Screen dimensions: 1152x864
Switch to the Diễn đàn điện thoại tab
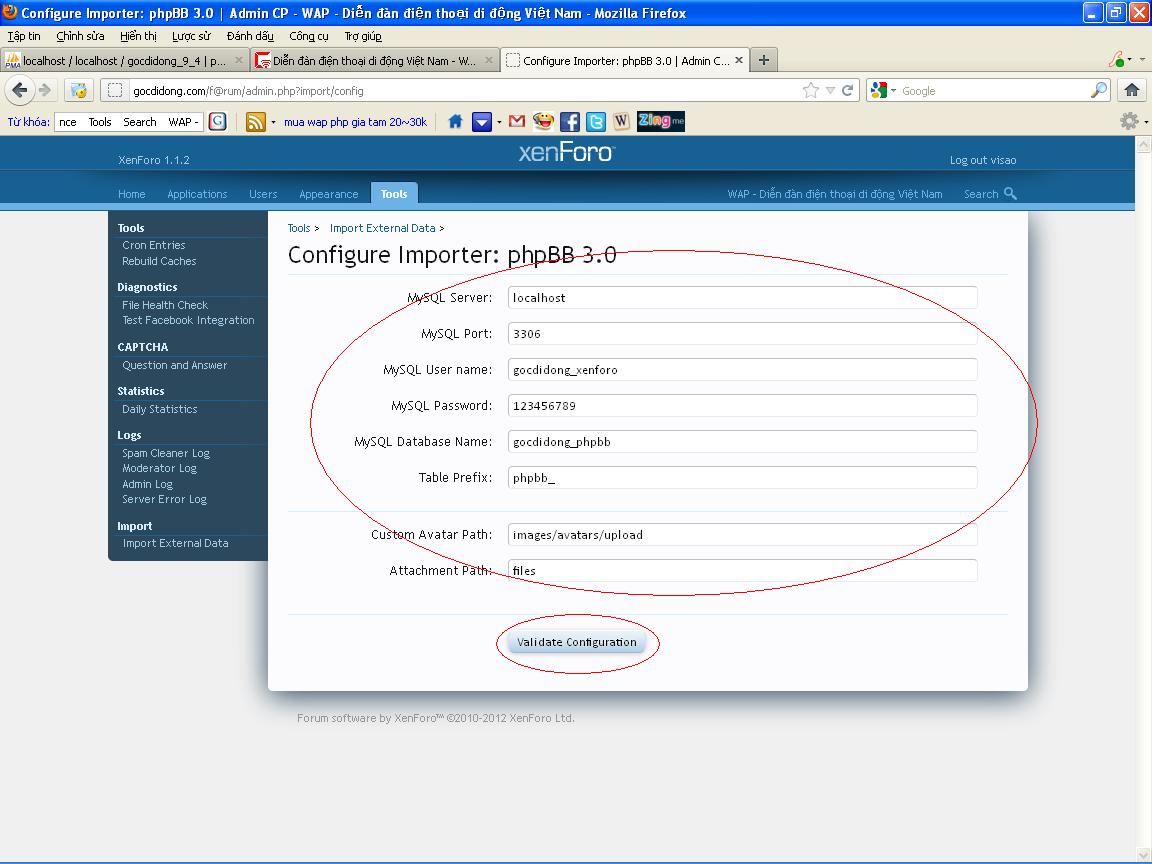(x=375, y=60)
